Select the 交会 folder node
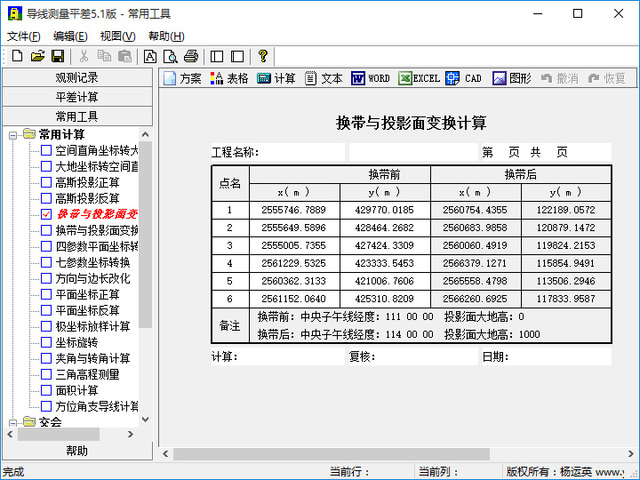The height and width of the screenshot is (480, 640). 50,422
